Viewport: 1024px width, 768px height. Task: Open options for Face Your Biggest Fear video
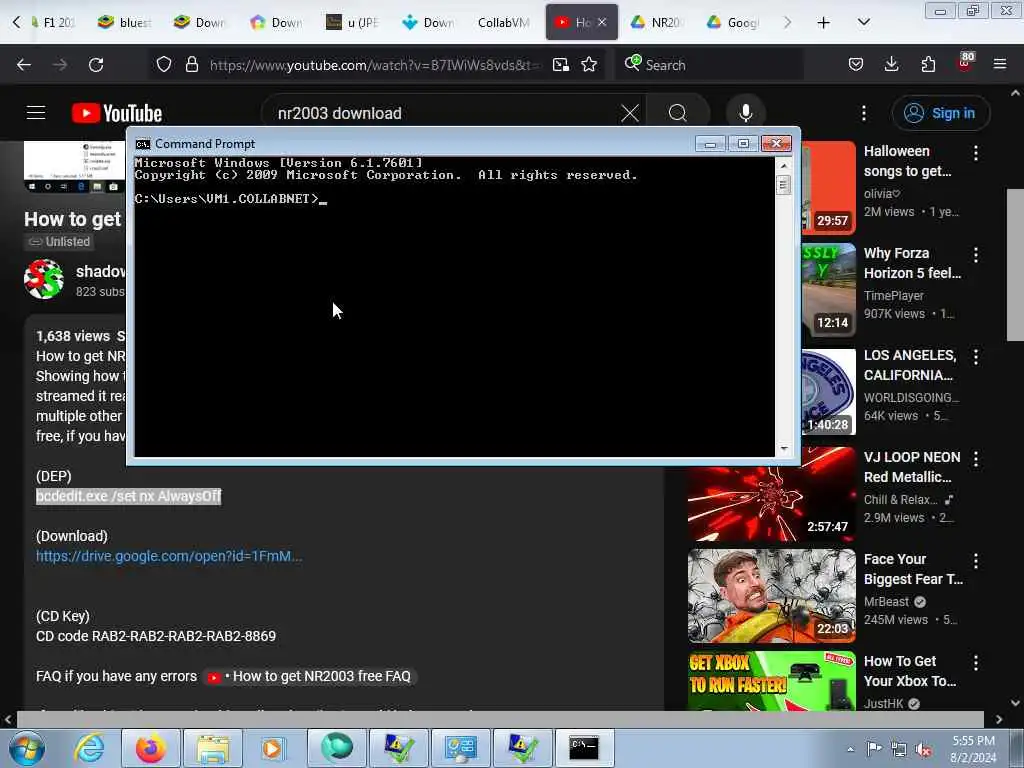(976, 561)
